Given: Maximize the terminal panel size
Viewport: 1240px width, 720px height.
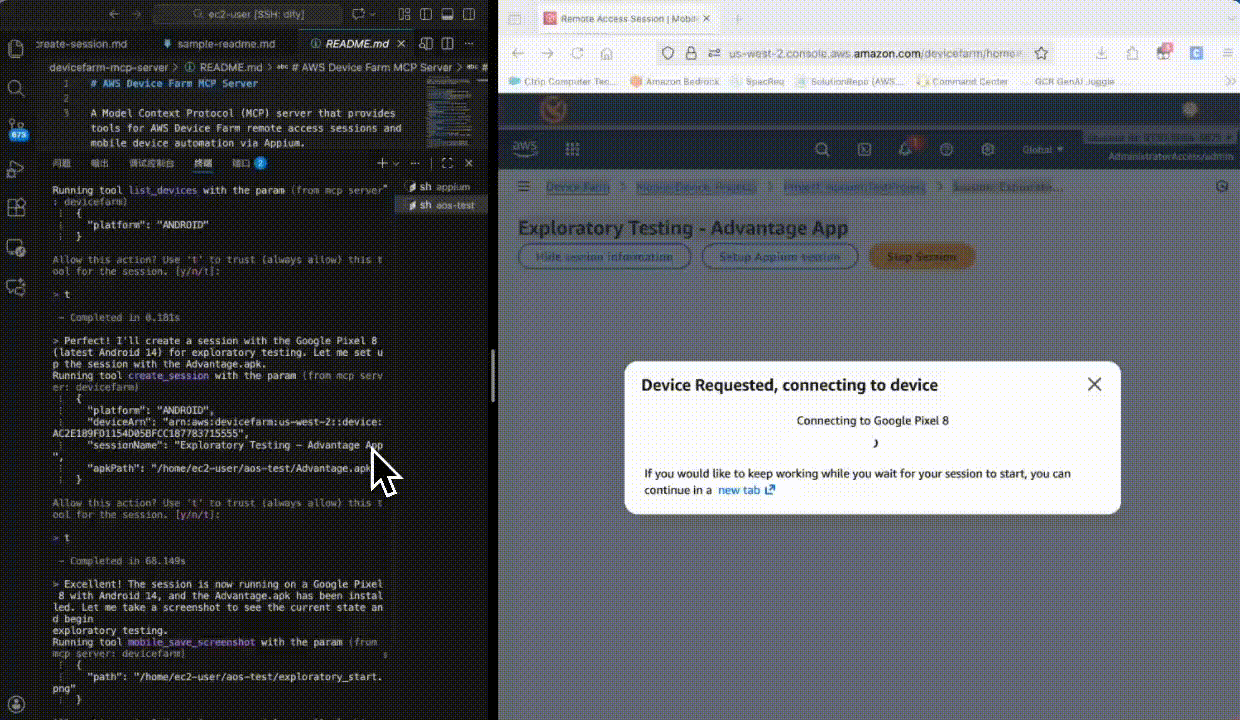Looking at the screenshot, I should point(447,163).
